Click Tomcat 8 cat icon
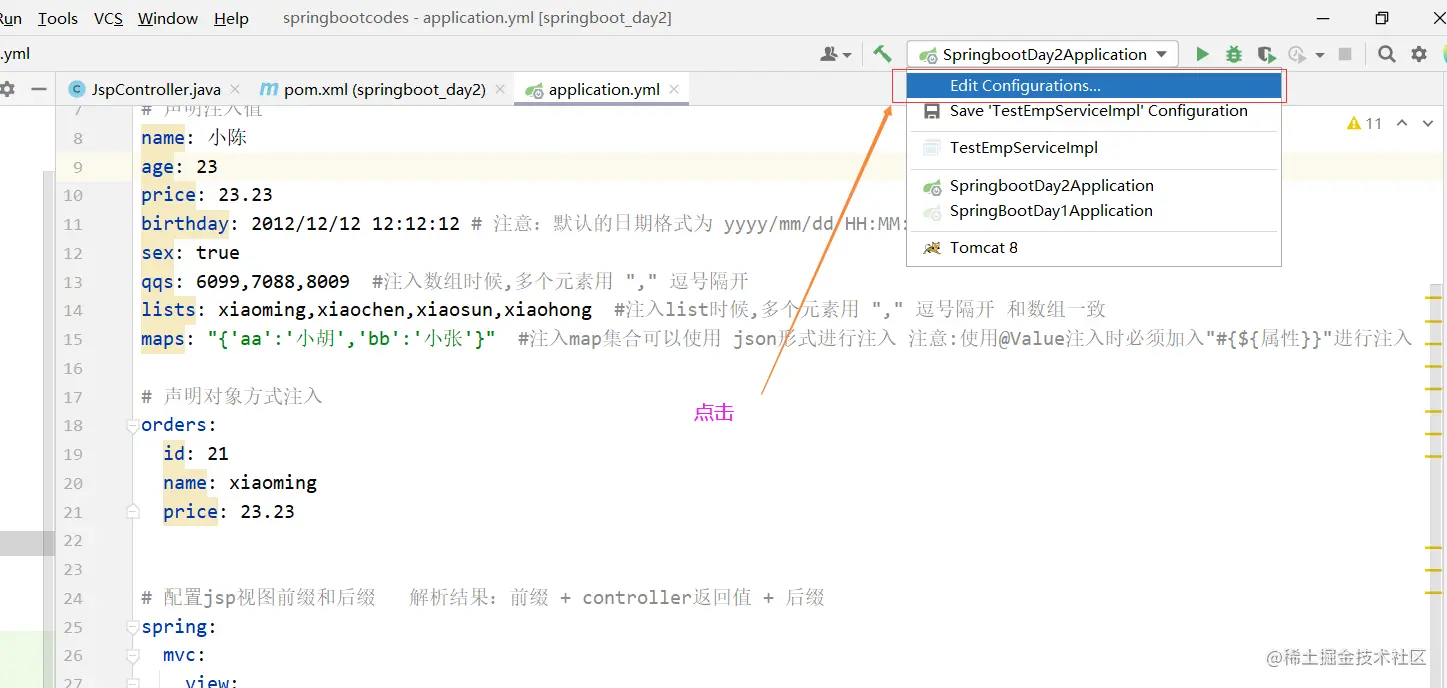 [932, 247]
